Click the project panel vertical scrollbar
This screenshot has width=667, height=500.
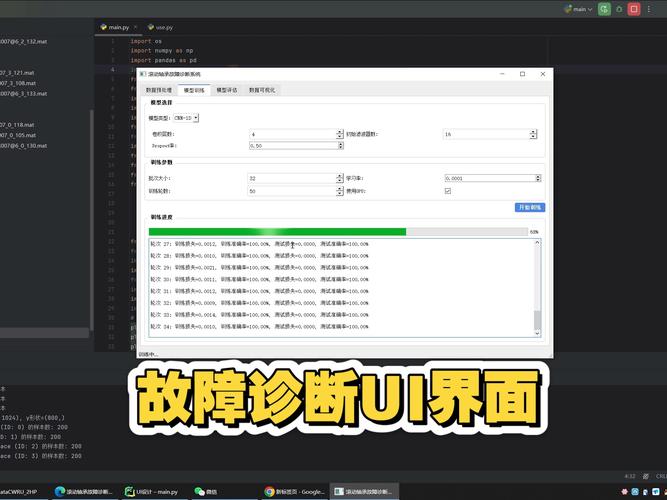pos(91,219)
